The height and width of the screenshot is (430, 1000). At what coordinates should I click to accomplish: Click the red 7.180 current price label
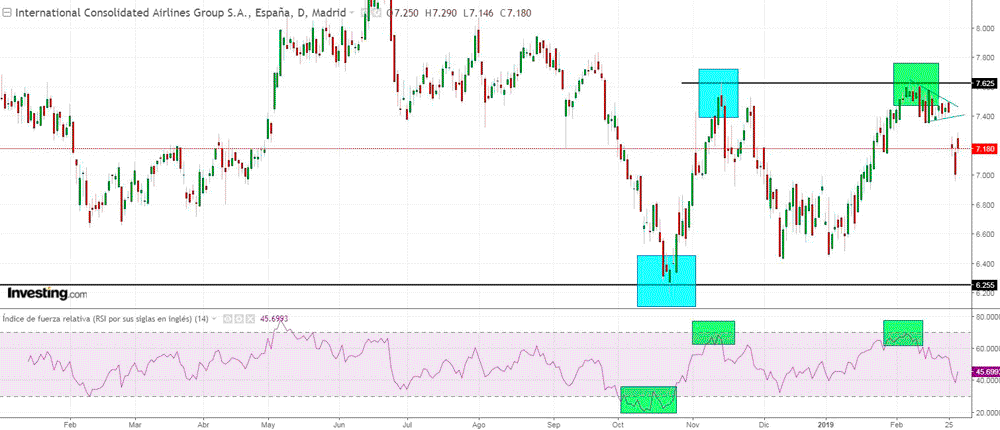pyautogui.click(x=985, y=149)
